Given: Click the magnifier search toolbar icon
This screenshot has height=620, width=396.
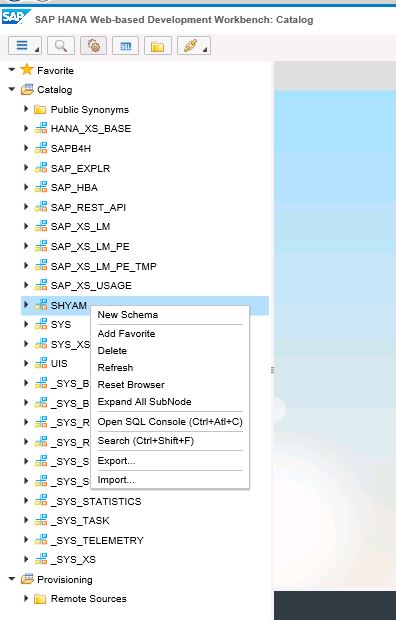Looking at the screenshot, I should (x=61, y=46).
